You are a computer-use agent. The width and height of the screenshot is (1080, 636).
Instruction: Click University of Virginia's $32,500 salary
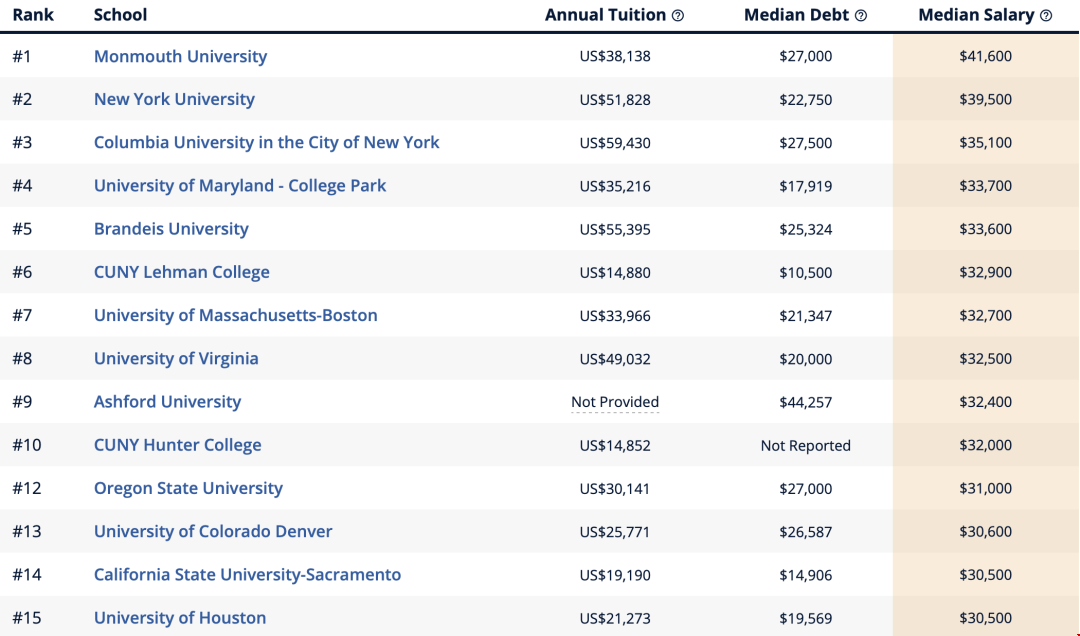coord(986,359)
